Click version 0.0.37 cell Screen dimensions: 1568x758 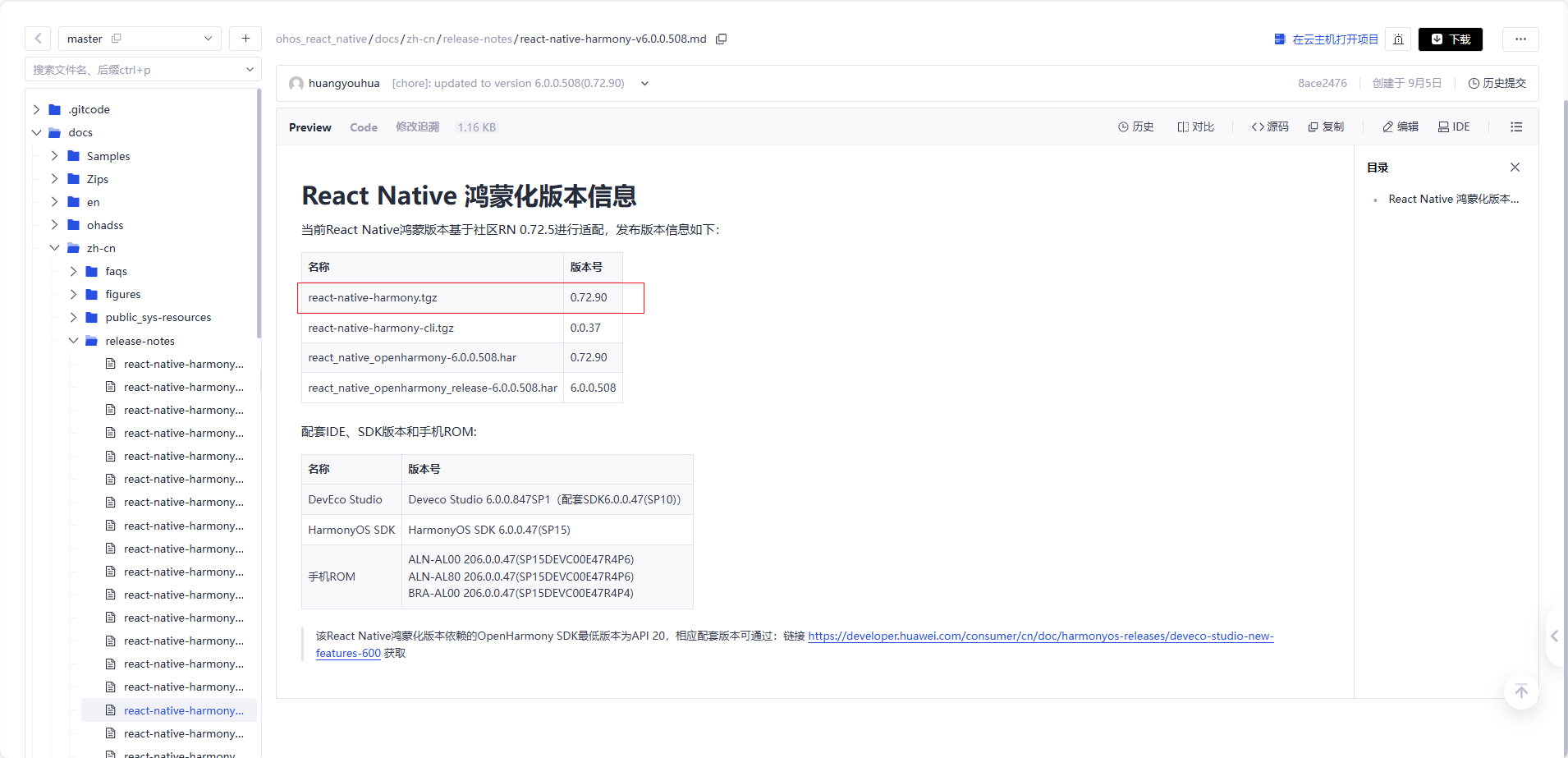[593, 328]
